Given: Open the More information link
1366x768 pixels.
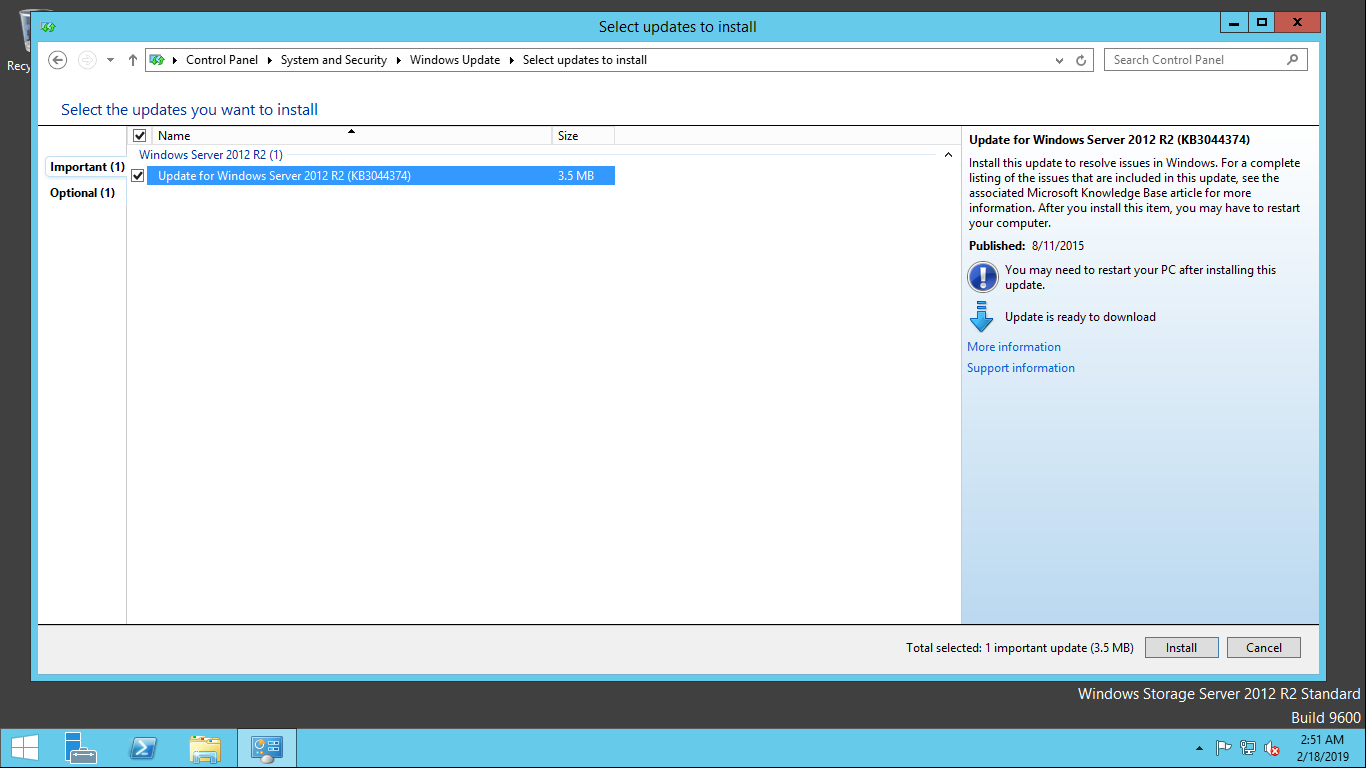Looking at the screenshot, I should point(1014,347).
